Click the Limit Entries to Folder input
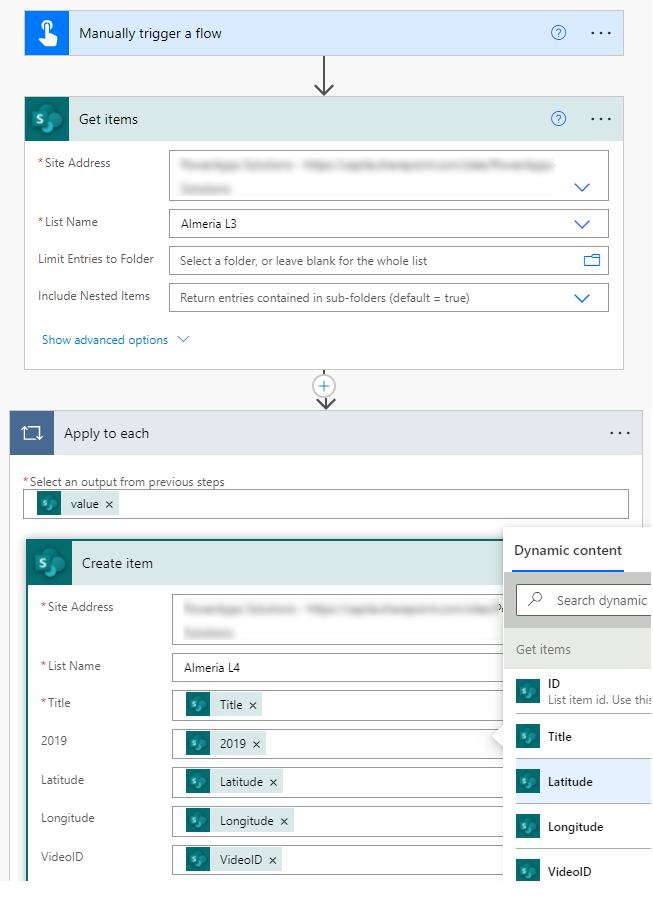 click(x=388, y=261)
